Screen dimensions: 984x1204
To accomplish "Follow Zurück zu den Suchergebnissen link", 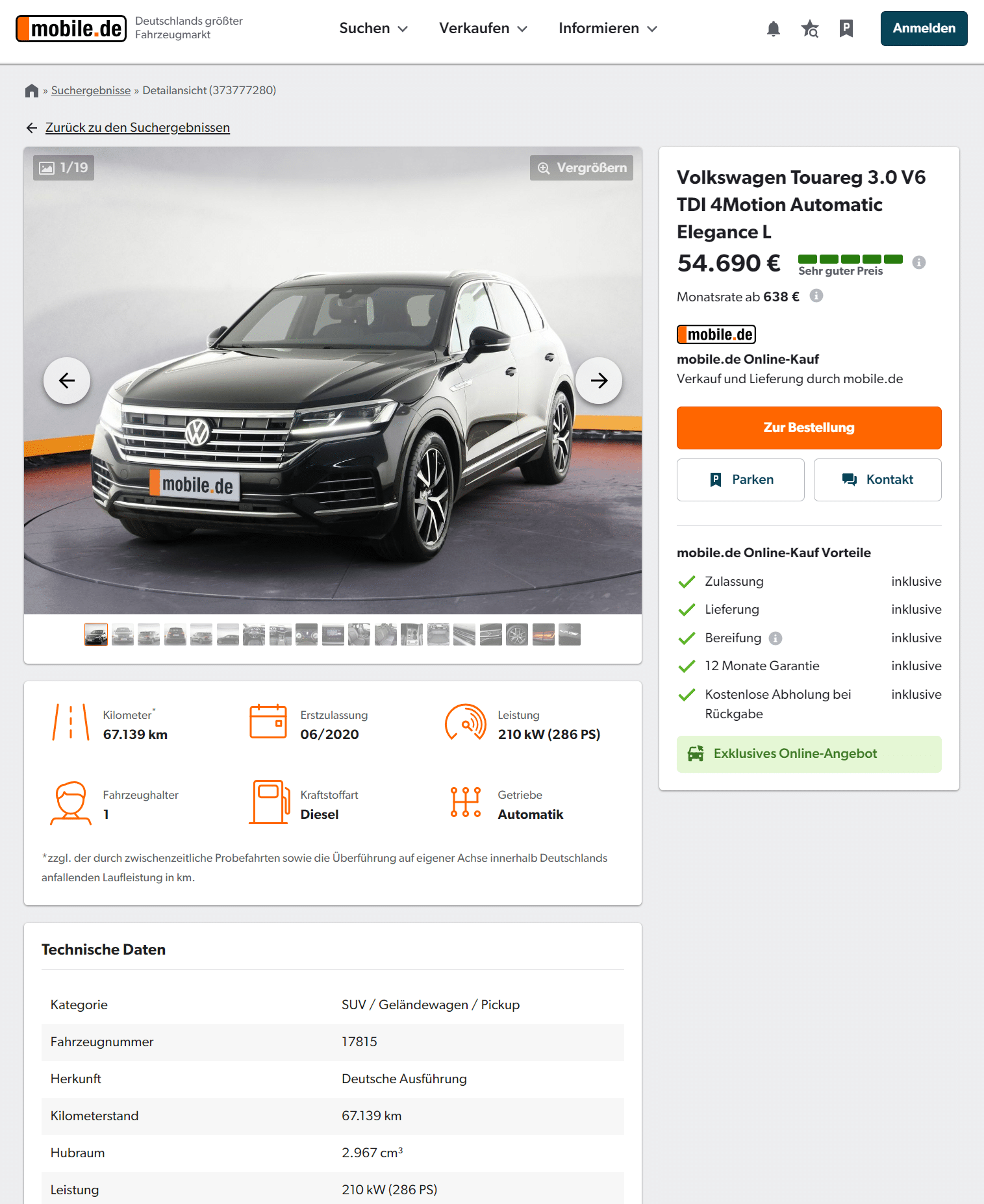I will coord(138,128).
